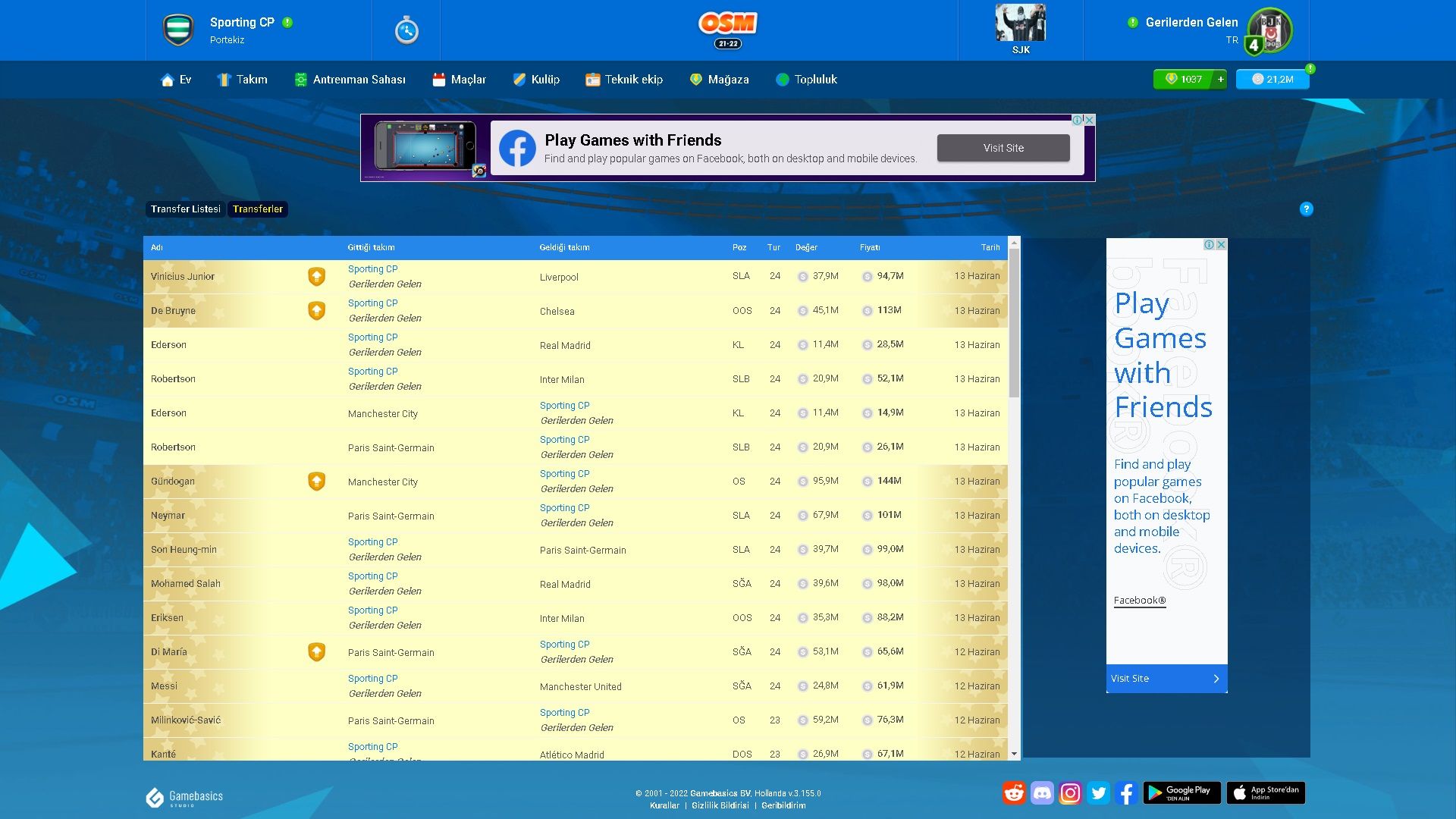Viewport: 1456px width, 819px height.
Task: Open Sporting CP link in Vinicius Junior row
Action: point(372,269)
